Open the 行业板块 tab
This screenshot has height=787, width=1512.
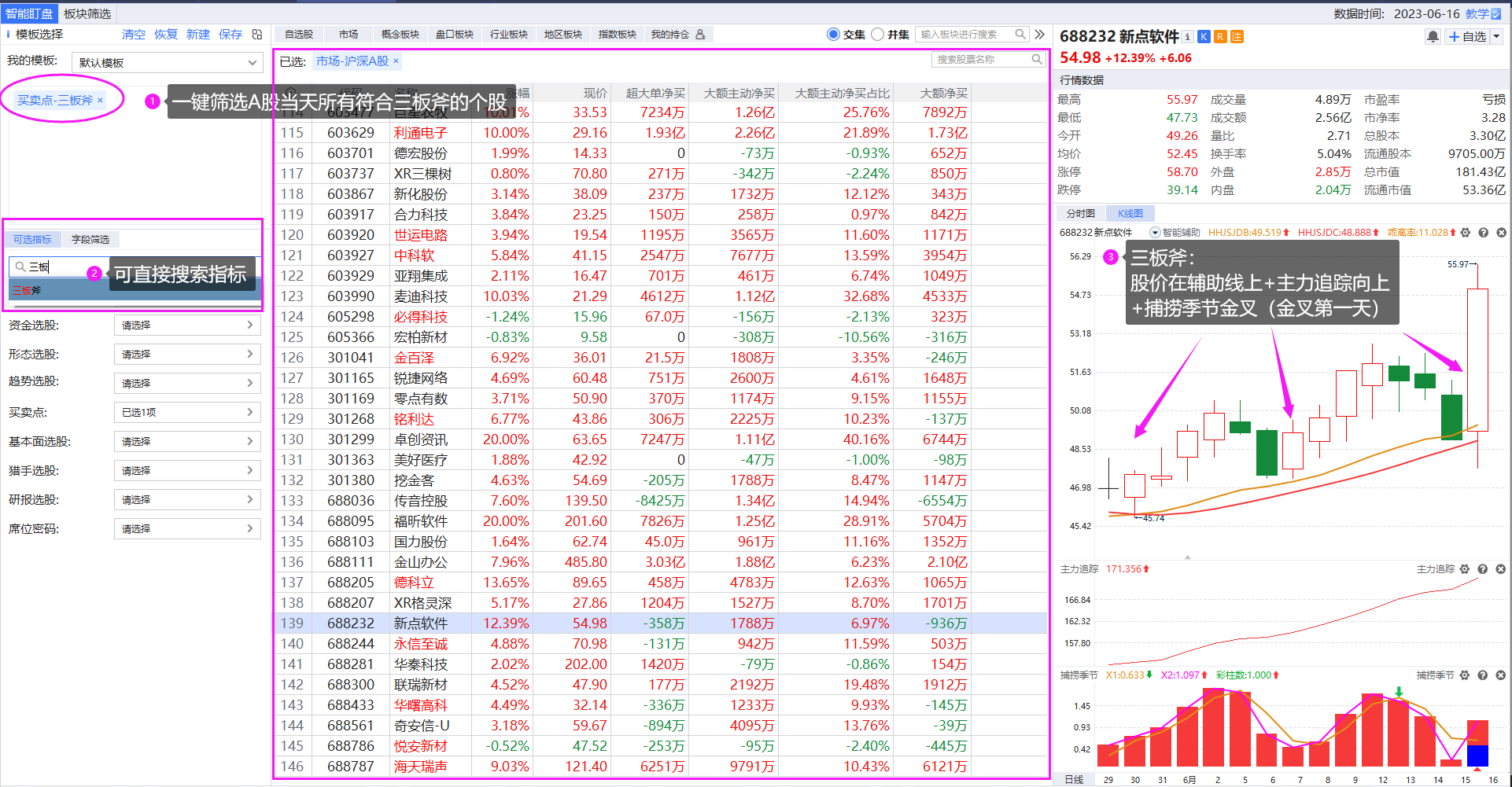click(x=508, y=35)
